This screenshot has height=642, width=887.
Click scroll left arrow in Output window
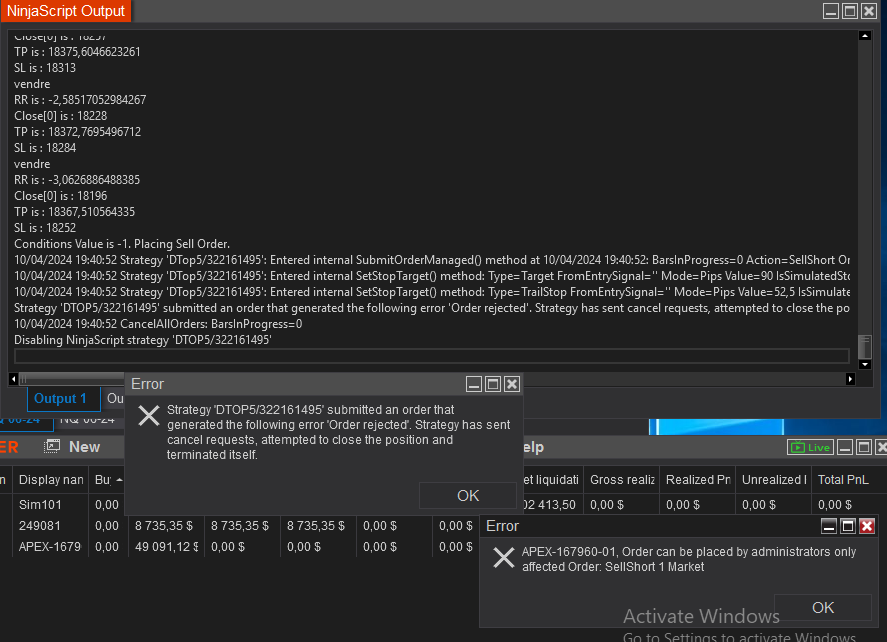pyautogui.click(x=14, y=379)
